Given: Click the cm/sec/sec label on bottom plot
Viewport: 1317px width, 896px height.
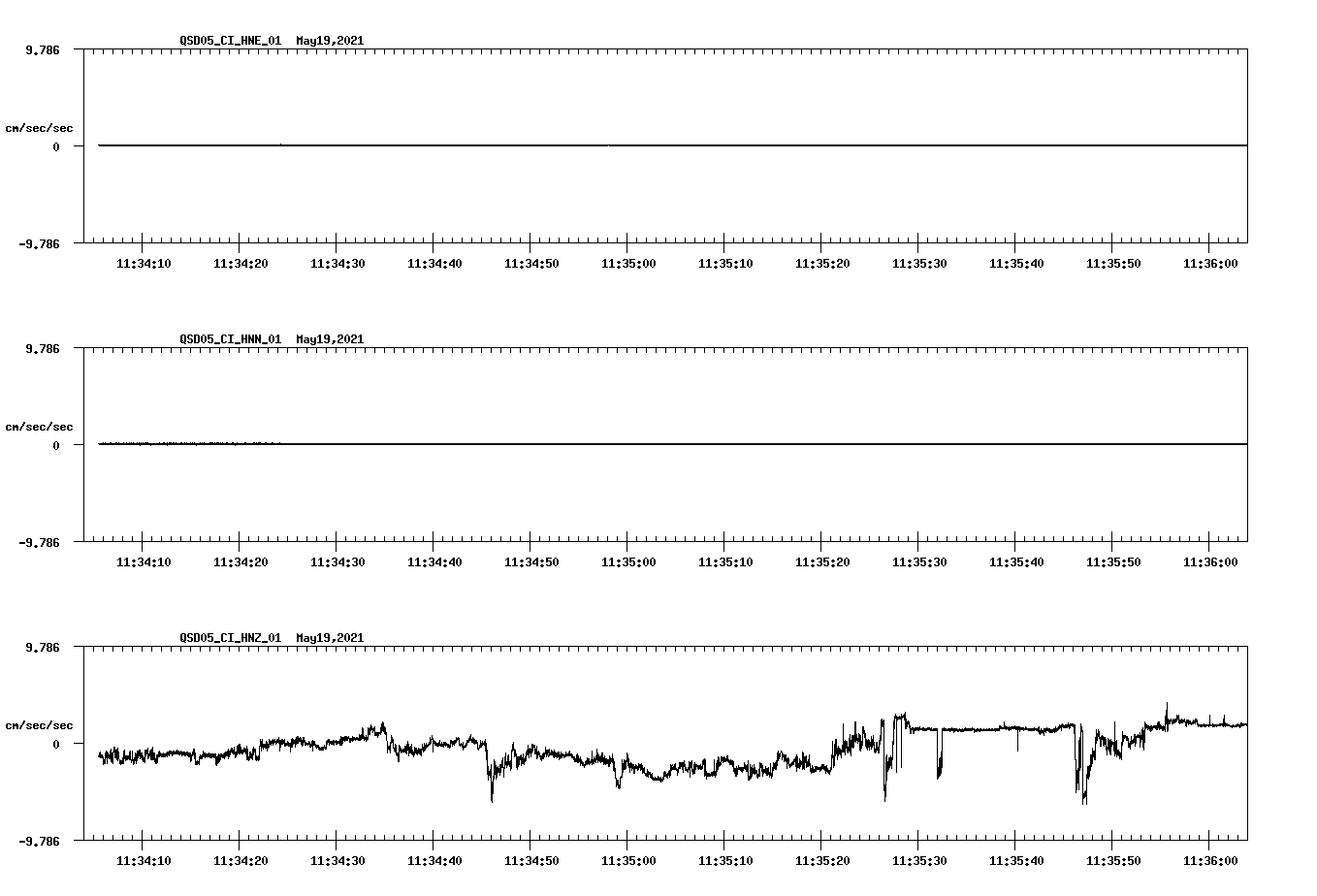Looking at the screenshot, I should coord(40,723).
